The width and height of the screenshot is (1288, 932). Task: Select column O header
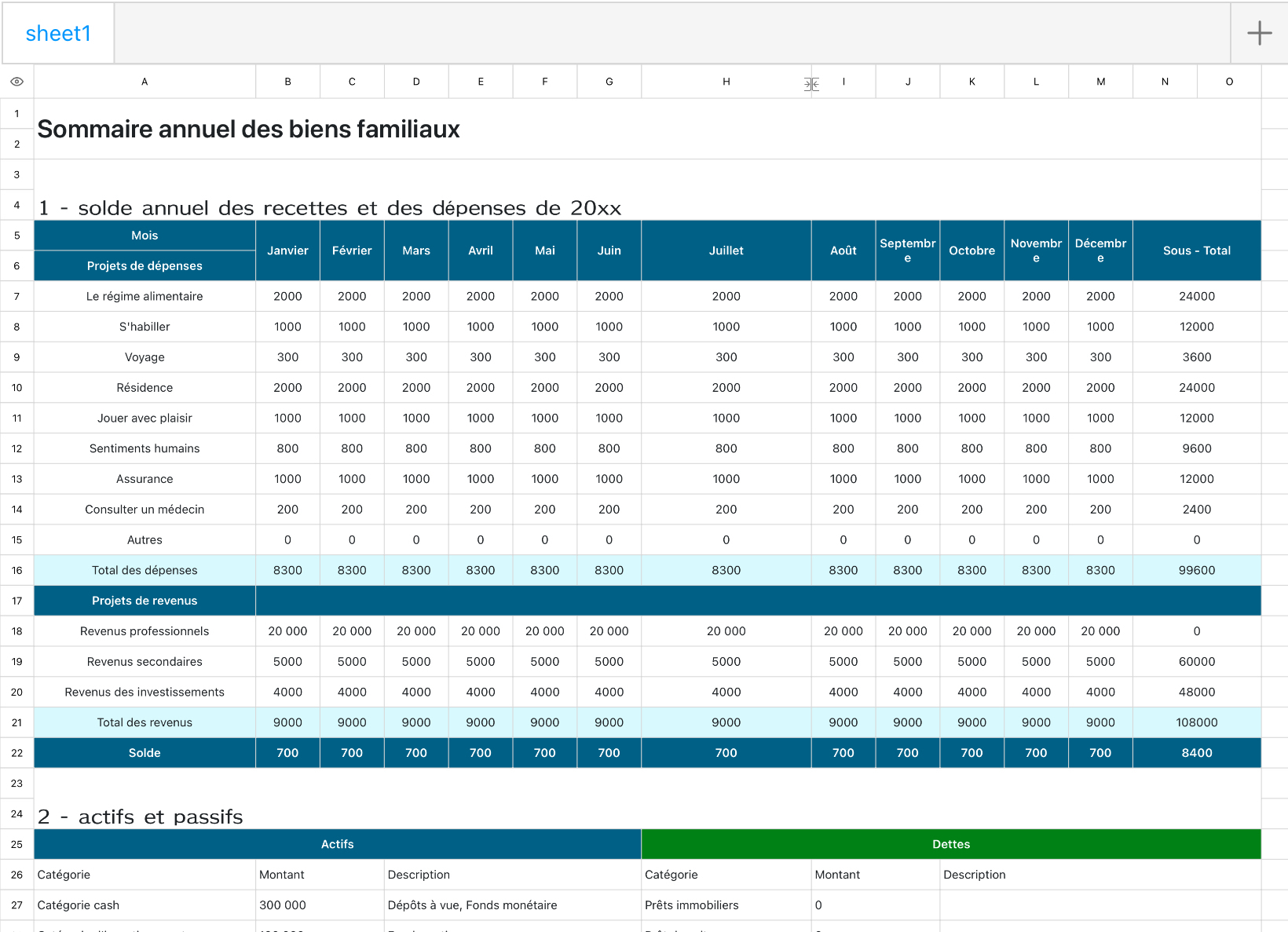(1229, 82)
